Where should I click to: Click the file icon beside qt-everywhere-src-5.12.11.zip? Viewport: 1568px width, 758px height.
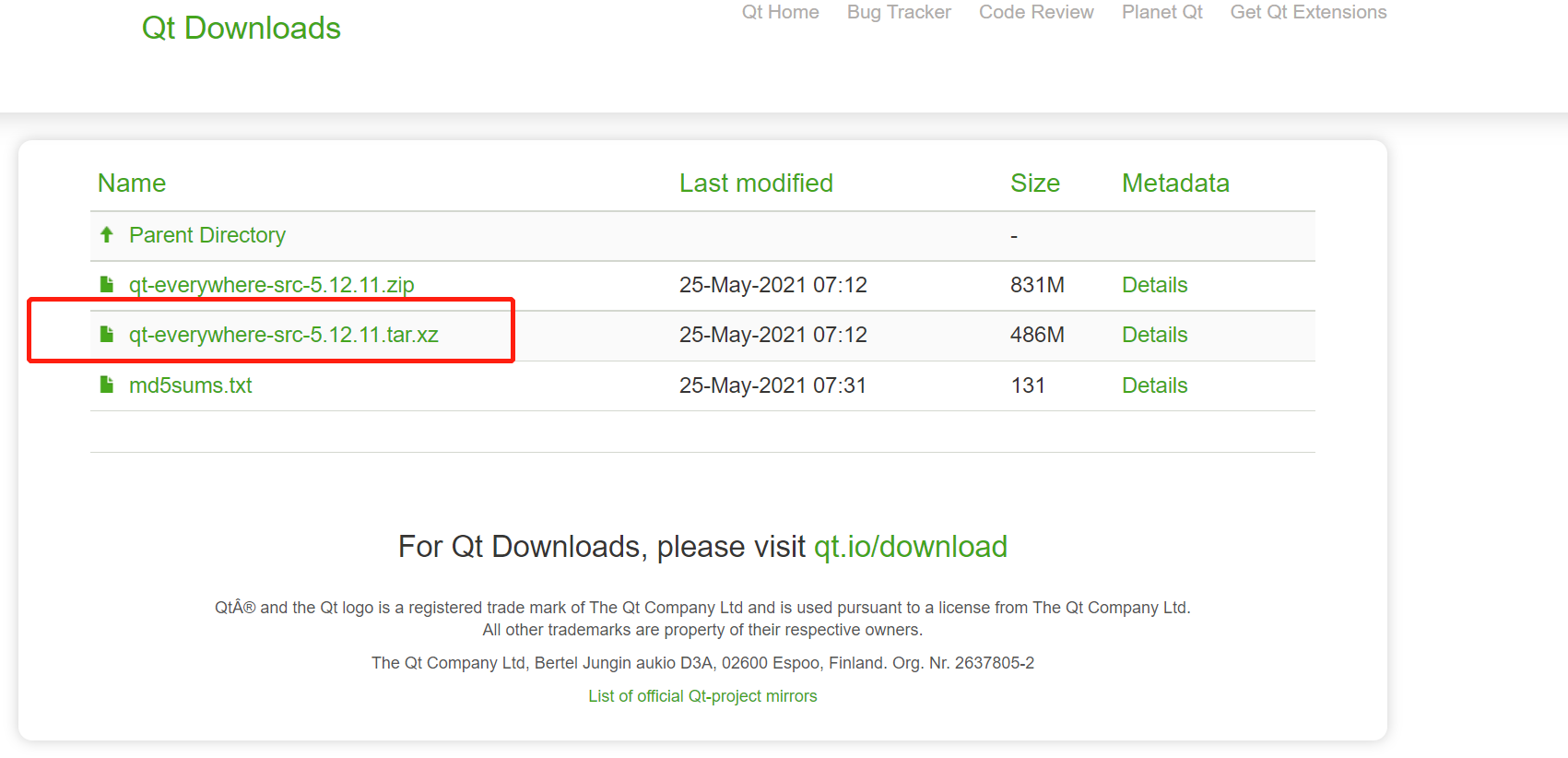click(x=107, y=284)
